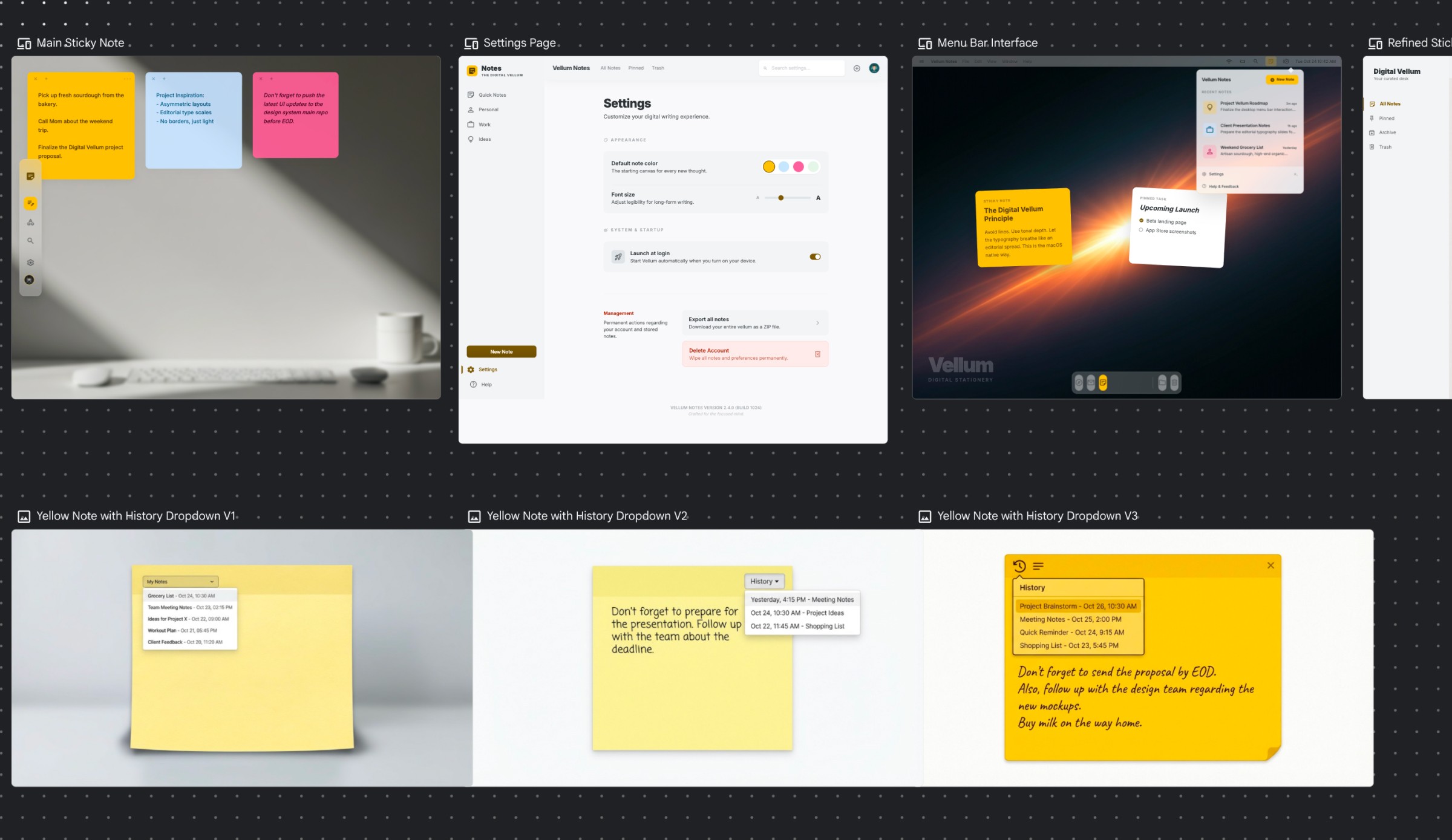Open the History dropdown button on V2 note
1452x840 pixels.
pos(764,581)
